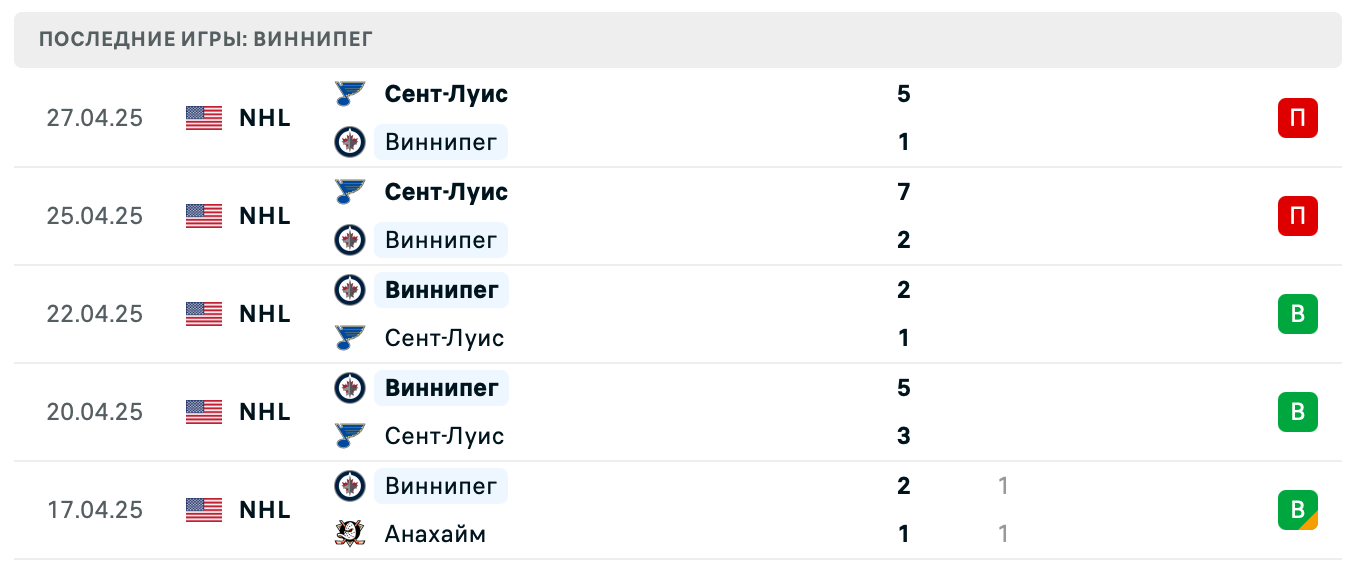This screenshot has width=1354, height=576.
Task: Open Анахайм team link in 17.04.25 match
Action: tap(435, 534)
